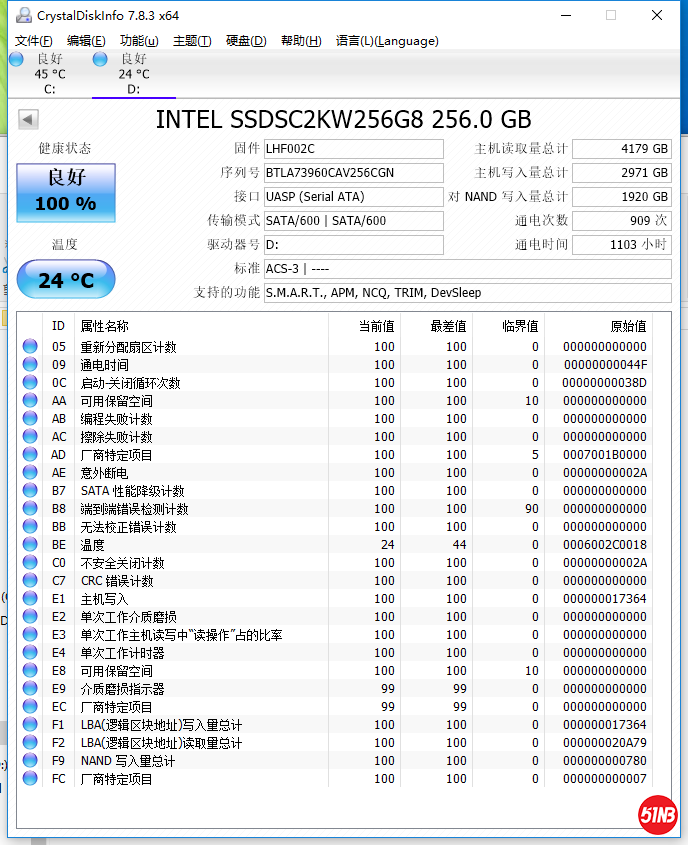Click the temperature circle icon on the D: drive
688x845 pixels.
tap(99, 60)
